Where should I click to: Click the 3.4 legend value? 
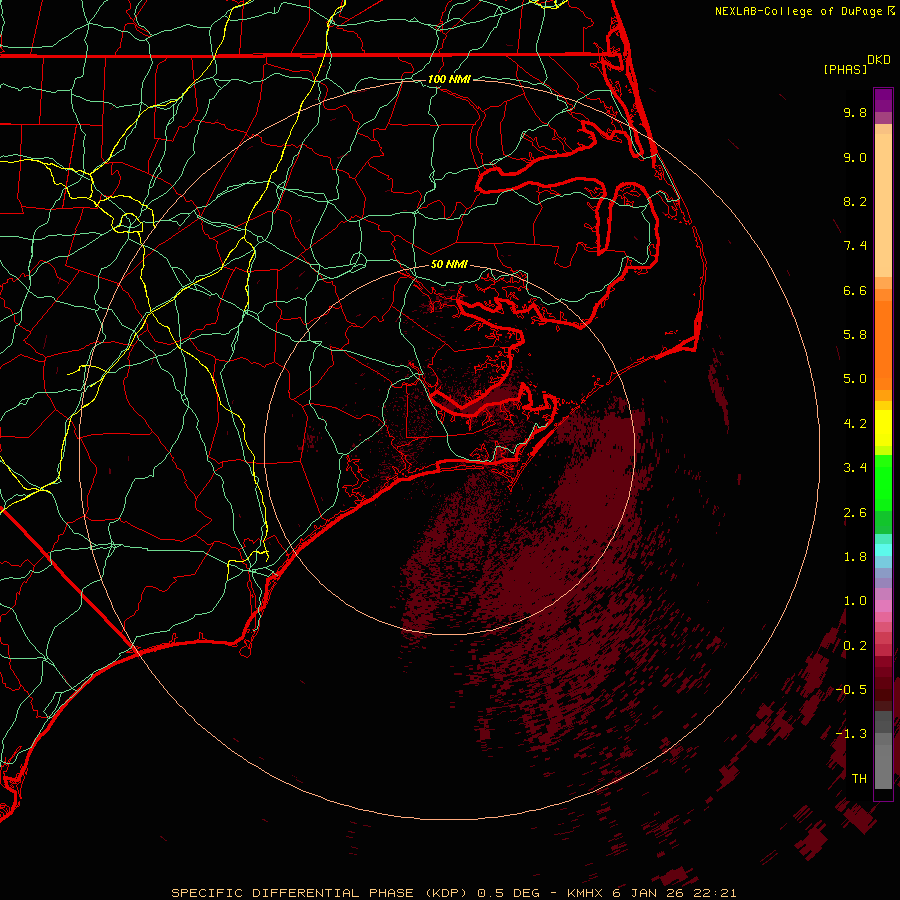click(x=855, y=468)
